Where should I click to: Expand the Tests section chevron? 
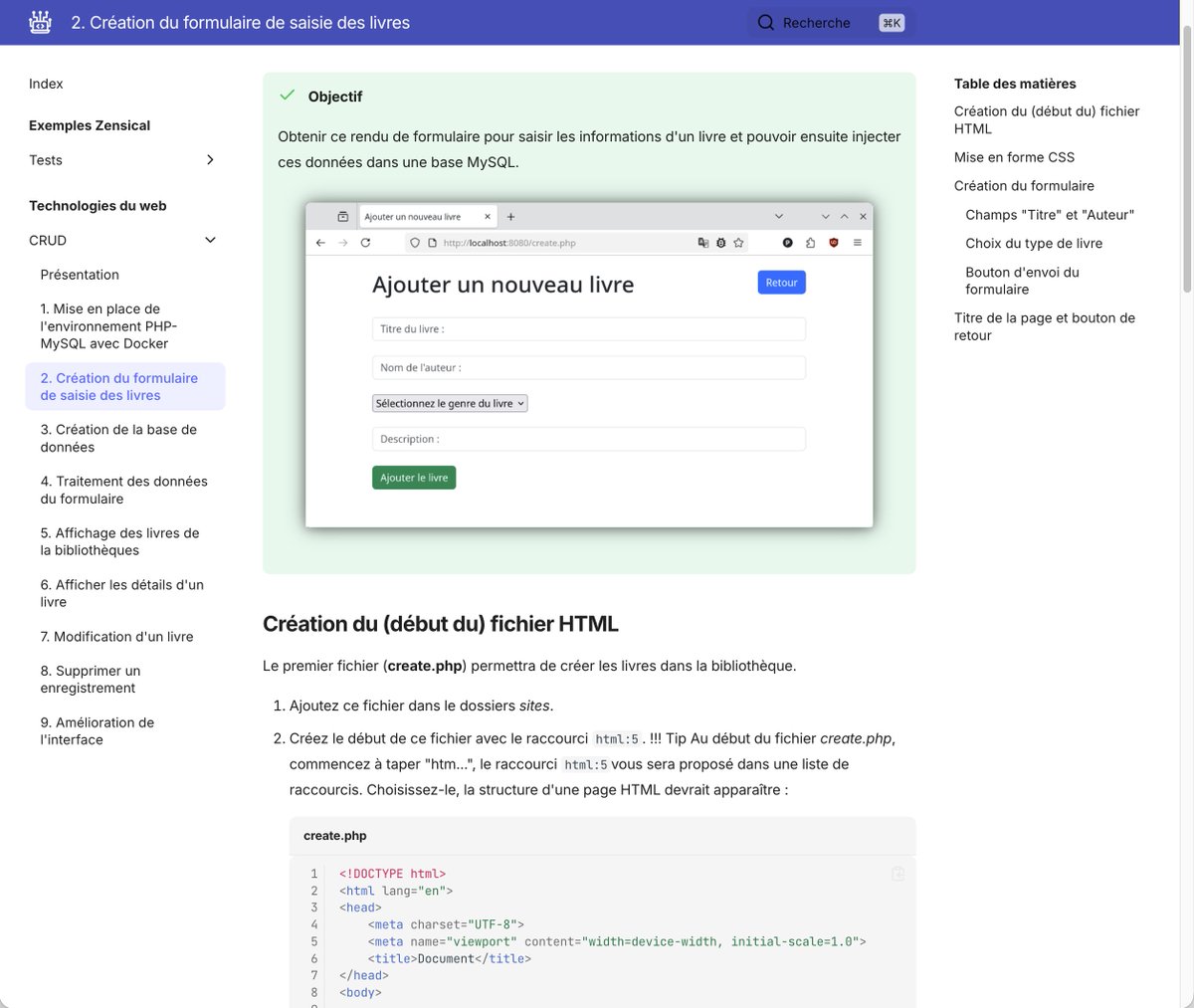(x=210, y=160)
